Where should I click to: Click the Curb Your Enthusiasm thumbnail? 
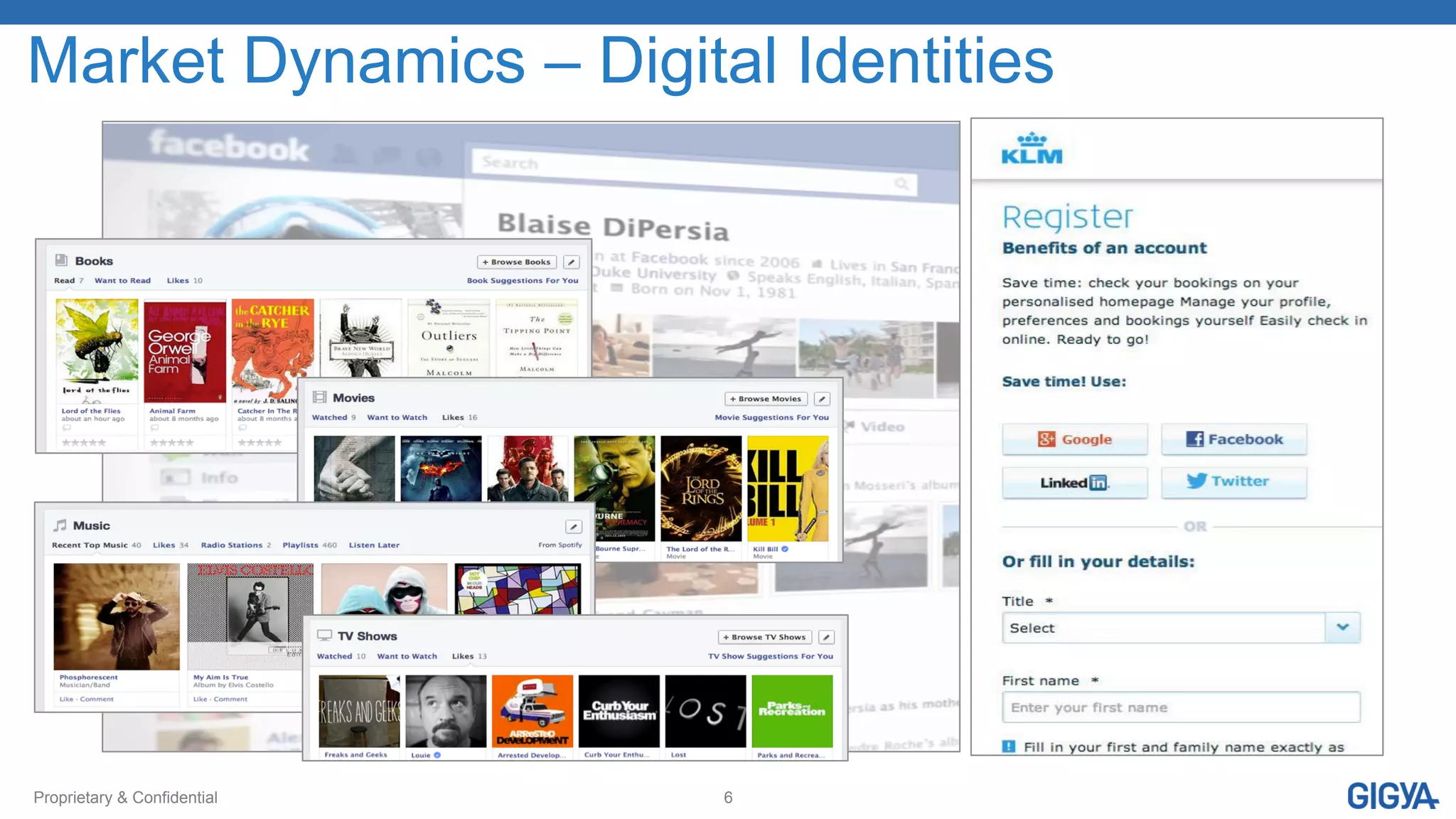click(619, 711)
